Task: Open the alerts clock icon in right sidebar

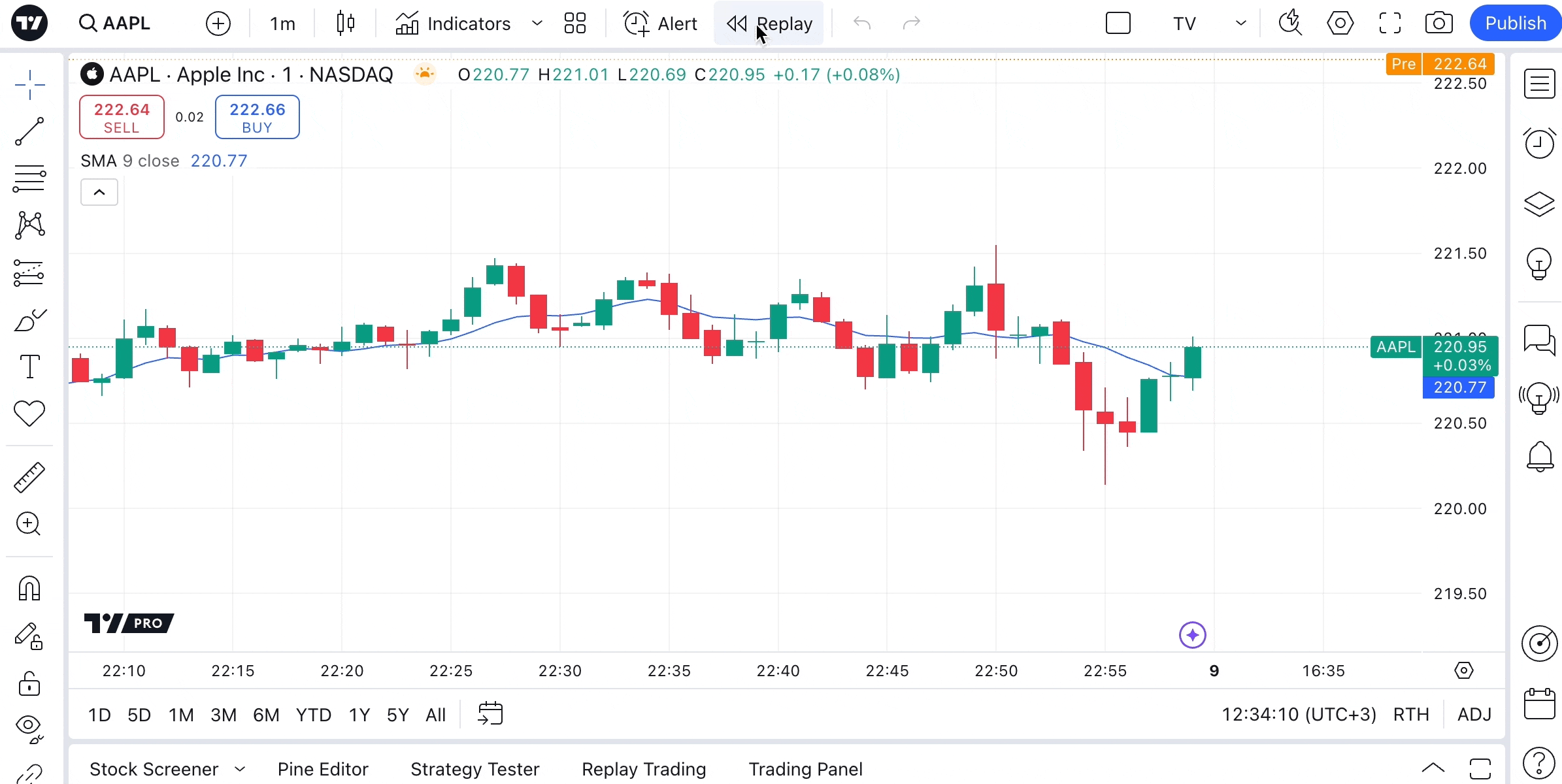Action: tap(1539, 143)
